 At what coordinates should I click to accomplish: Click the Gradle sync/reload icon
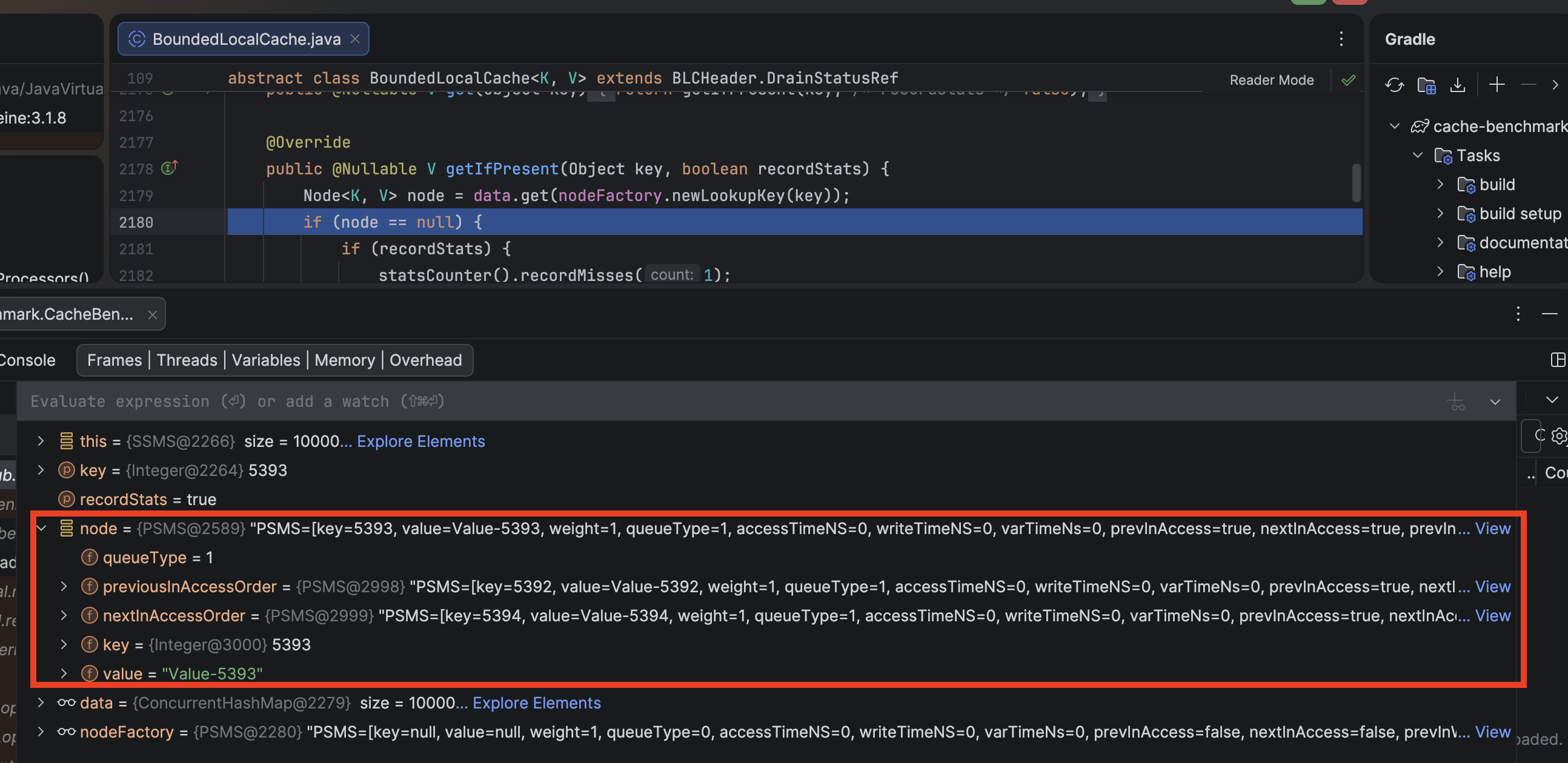click(1394, 85)
